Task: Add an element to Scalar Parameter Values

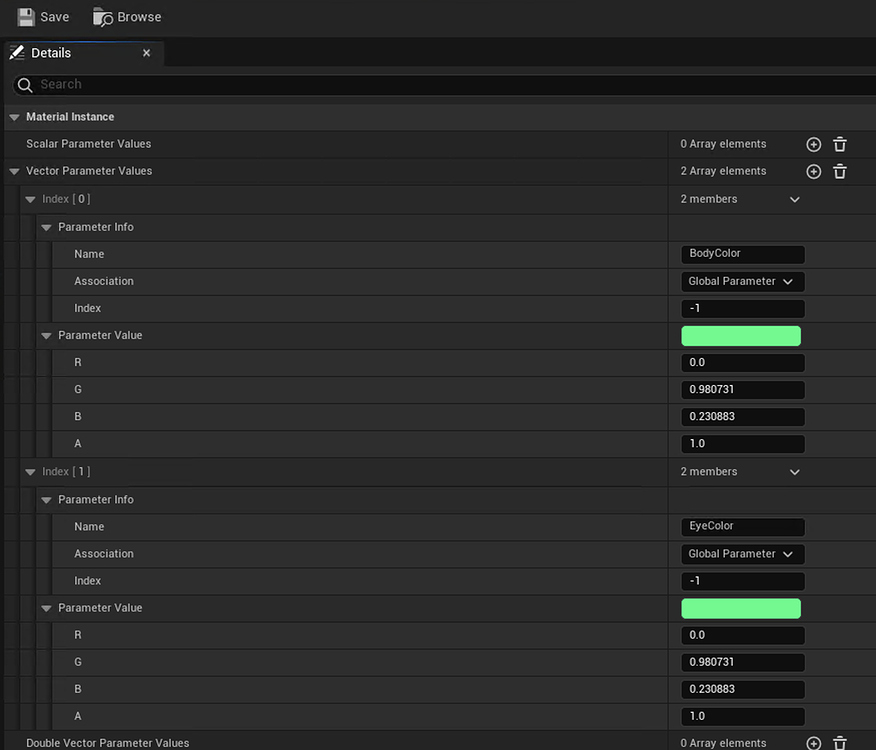Action: tap(813, 144)
